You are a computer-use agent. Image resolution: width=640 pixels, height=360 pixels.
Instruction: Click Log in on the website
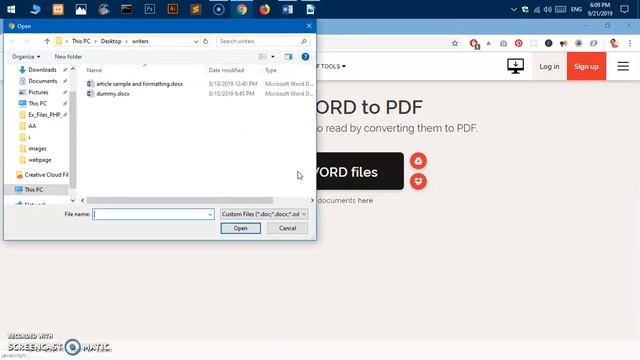549,67
